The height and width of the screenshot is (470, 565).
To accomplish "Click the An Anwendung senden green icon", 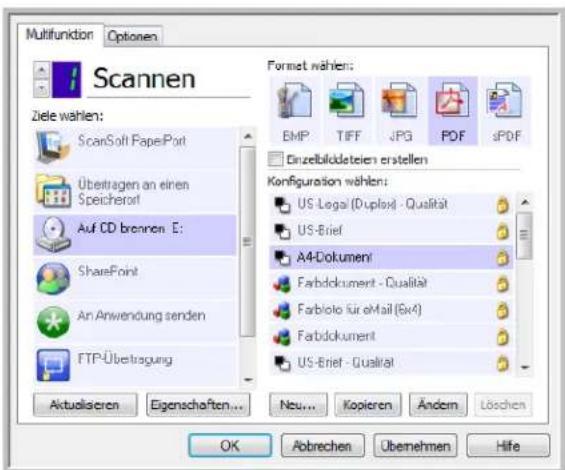I will pos(53,322).
